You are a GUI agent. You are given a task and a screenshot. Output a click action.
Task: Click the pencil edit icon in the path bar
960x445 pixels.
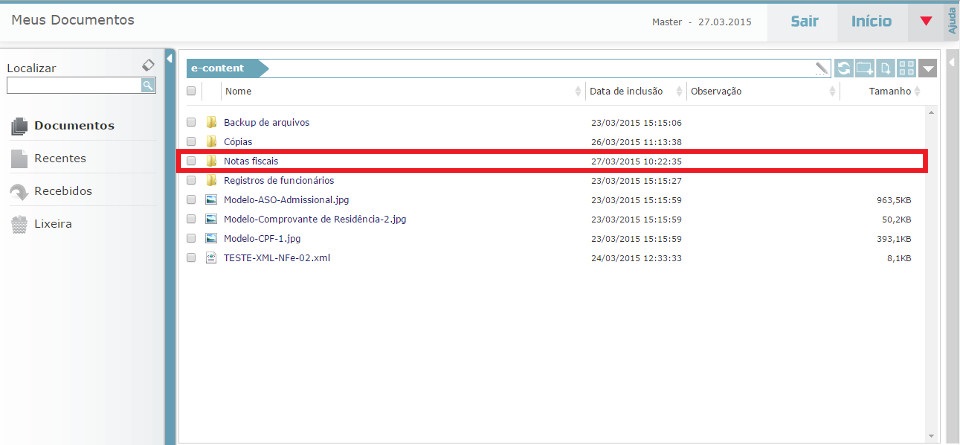pyautogui.click(x=822, y=68)
